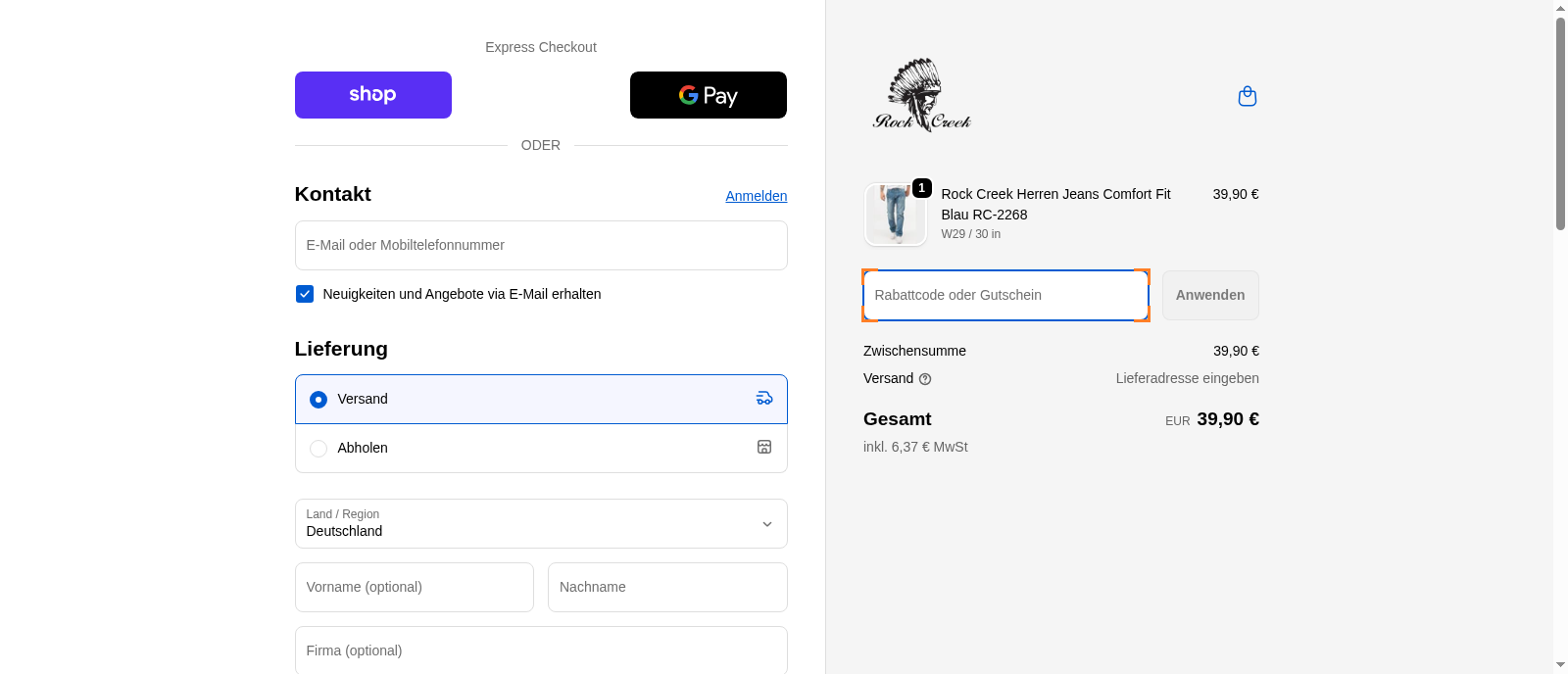Follow the Anmelden login link
This screenshot has height=674, width=1568.
(x=756, y=196)
